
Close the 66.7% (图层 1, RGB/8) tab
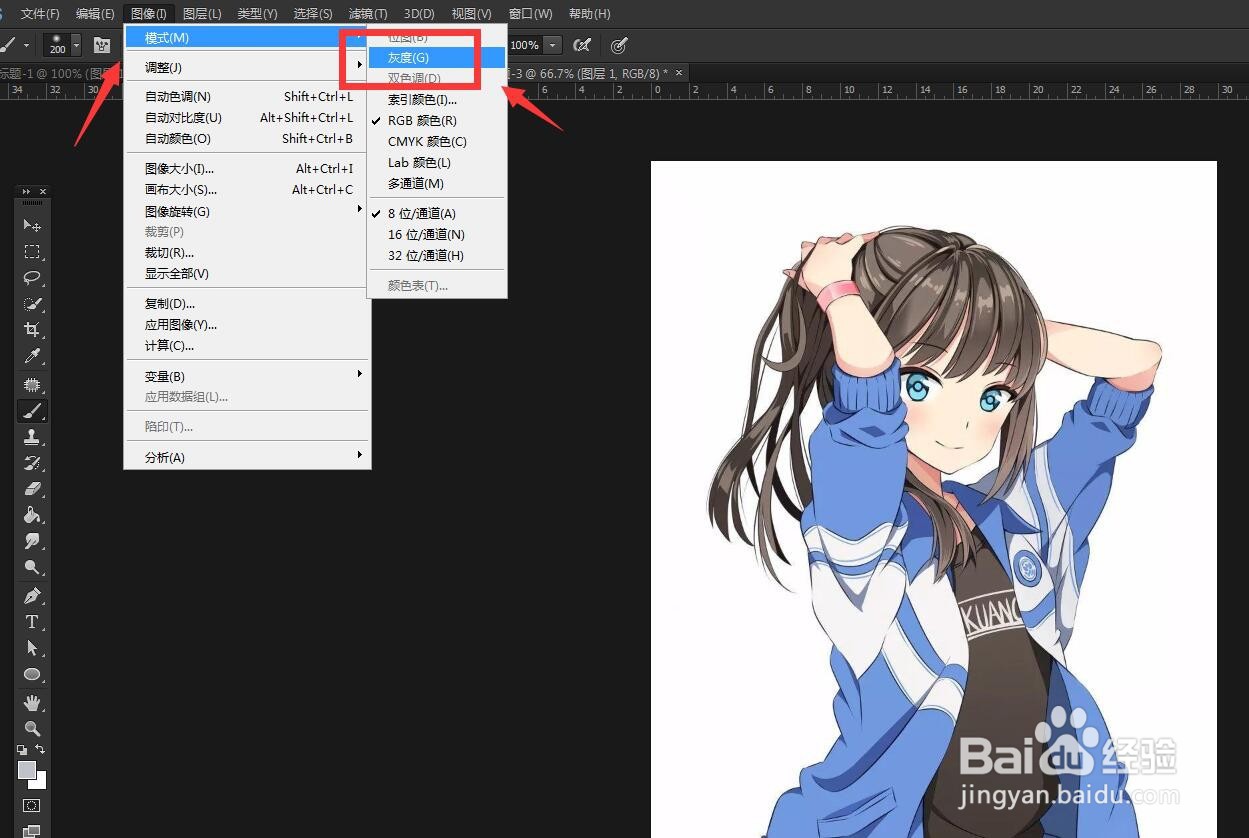pyautogui.click(x=679, y=73)
